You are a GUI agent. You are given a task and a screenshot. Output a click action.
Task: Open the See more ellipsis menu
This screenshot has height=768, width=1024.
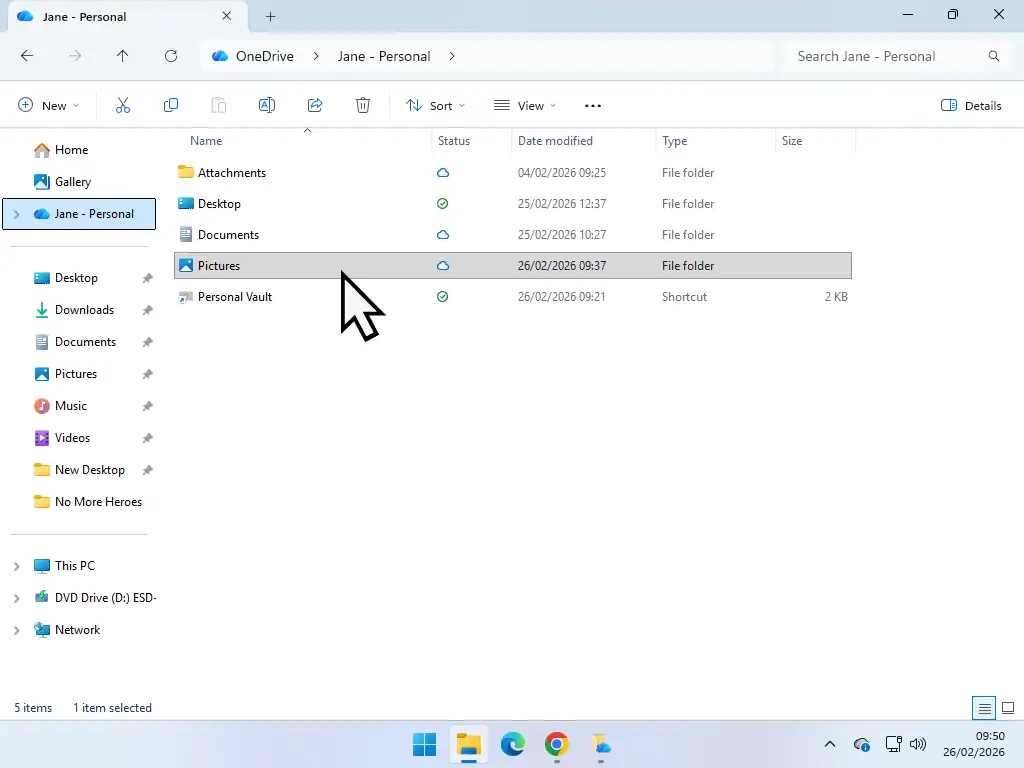[x=593, y=105]
